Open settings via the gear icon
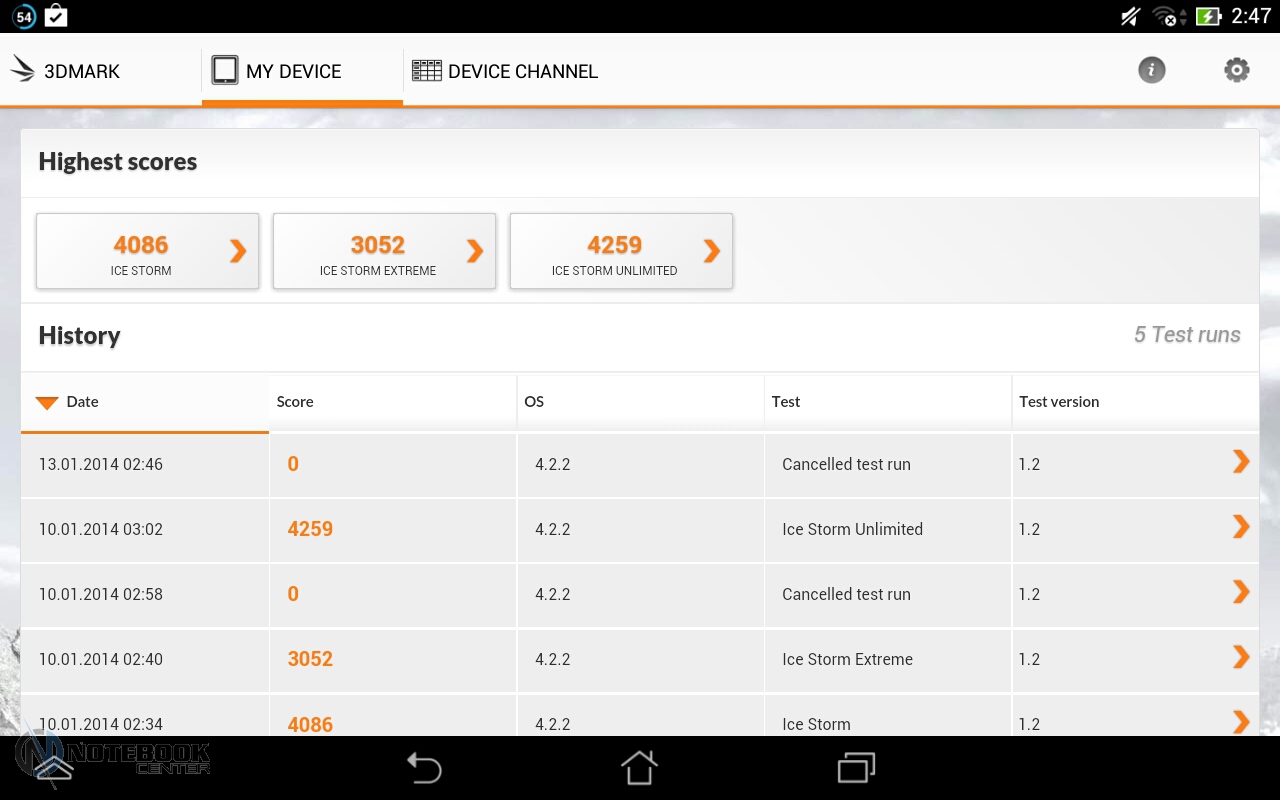The width and height of the screenshot is (1280, 800). point(1237,70)
